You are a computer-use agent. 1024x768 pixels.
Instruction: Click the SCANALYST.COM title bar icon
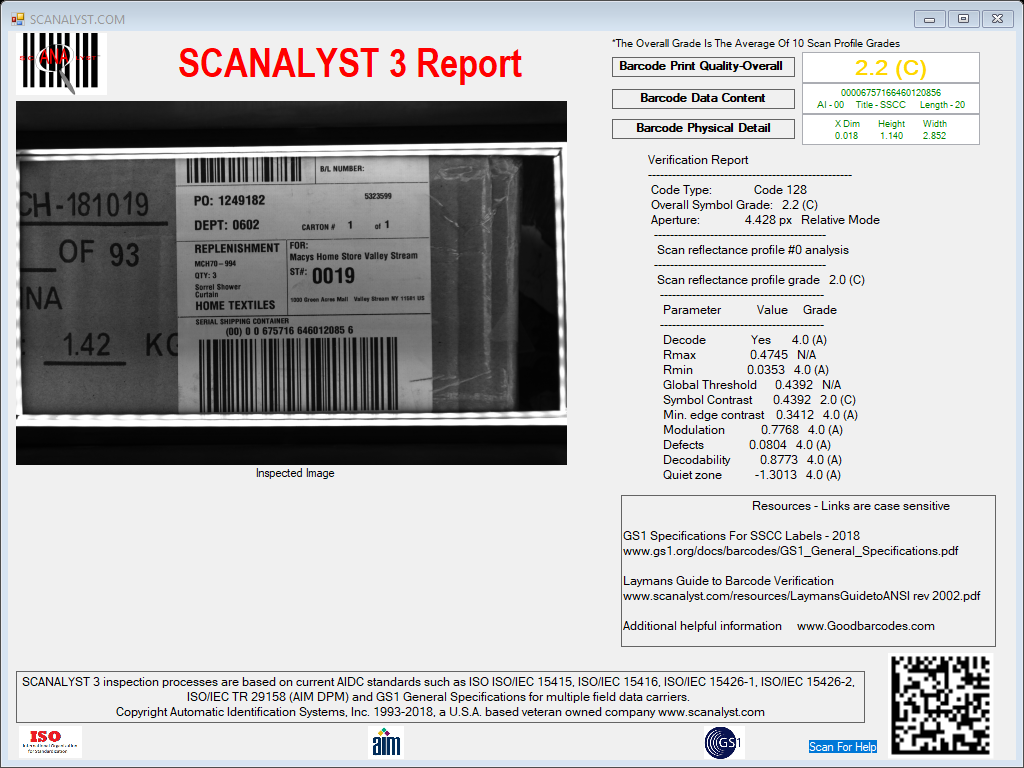click(x=18, y=19)
